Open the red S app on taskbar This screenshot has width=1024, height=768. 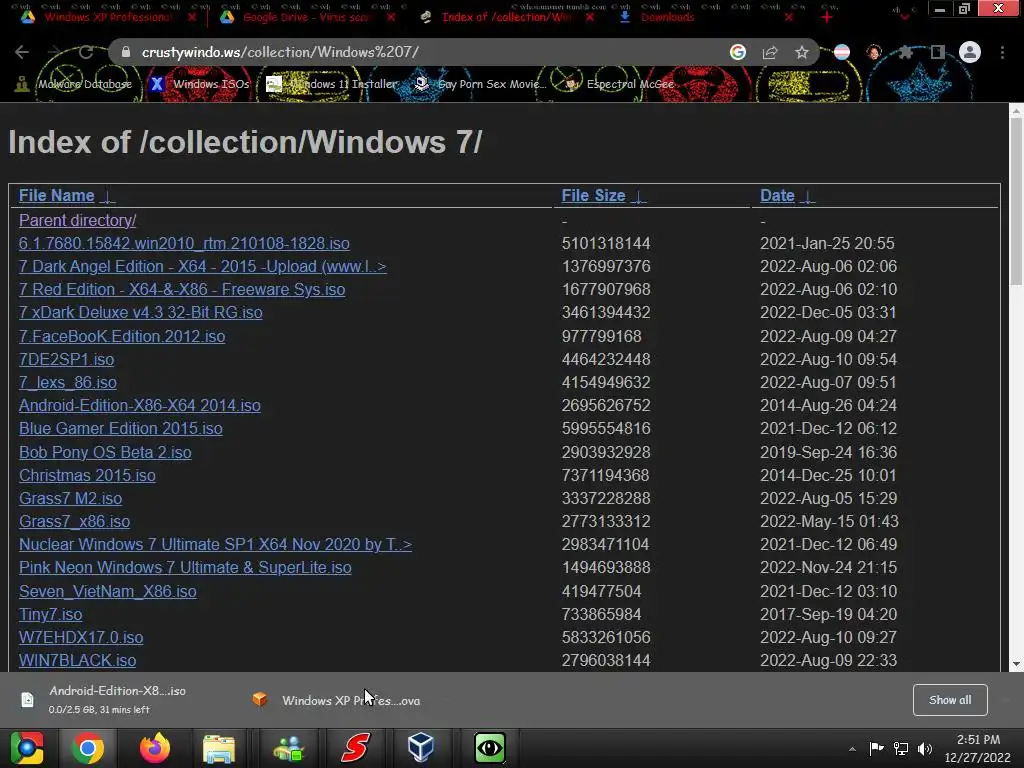point(356,748)
